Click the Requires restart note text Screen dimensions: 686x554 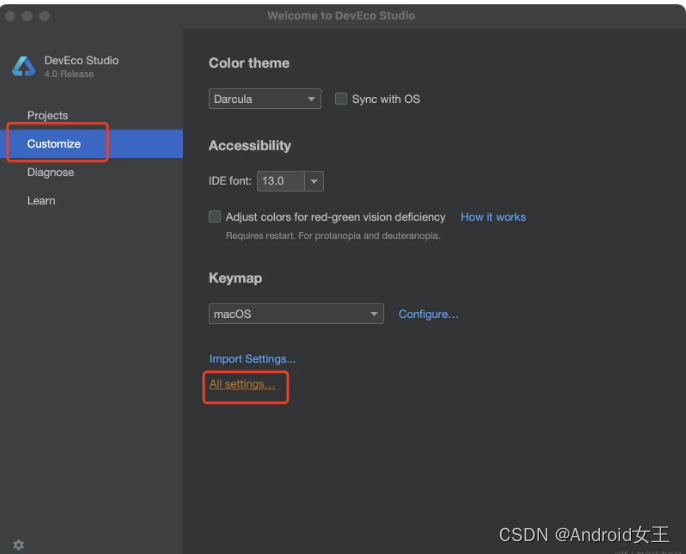click(x=333, y=235)
